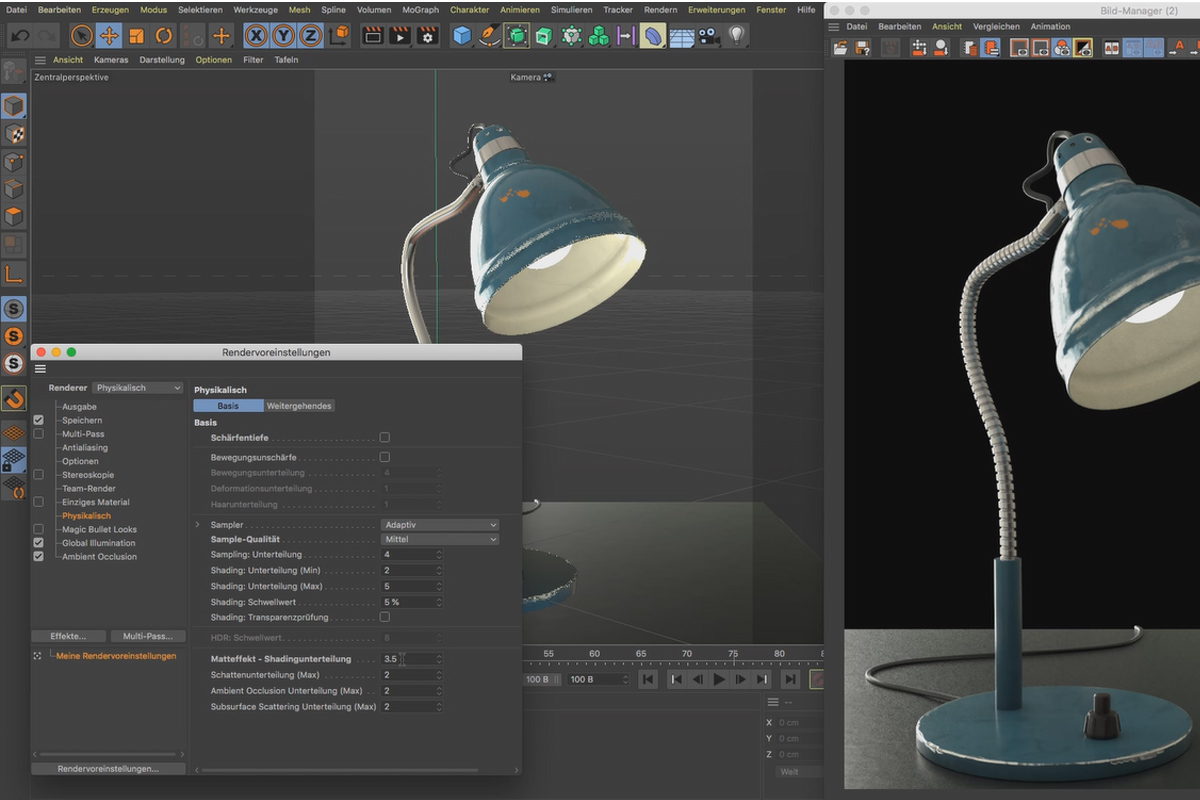Open the Rendern menu
Screen dimensions: 1200x800
(x=660, y=9)
